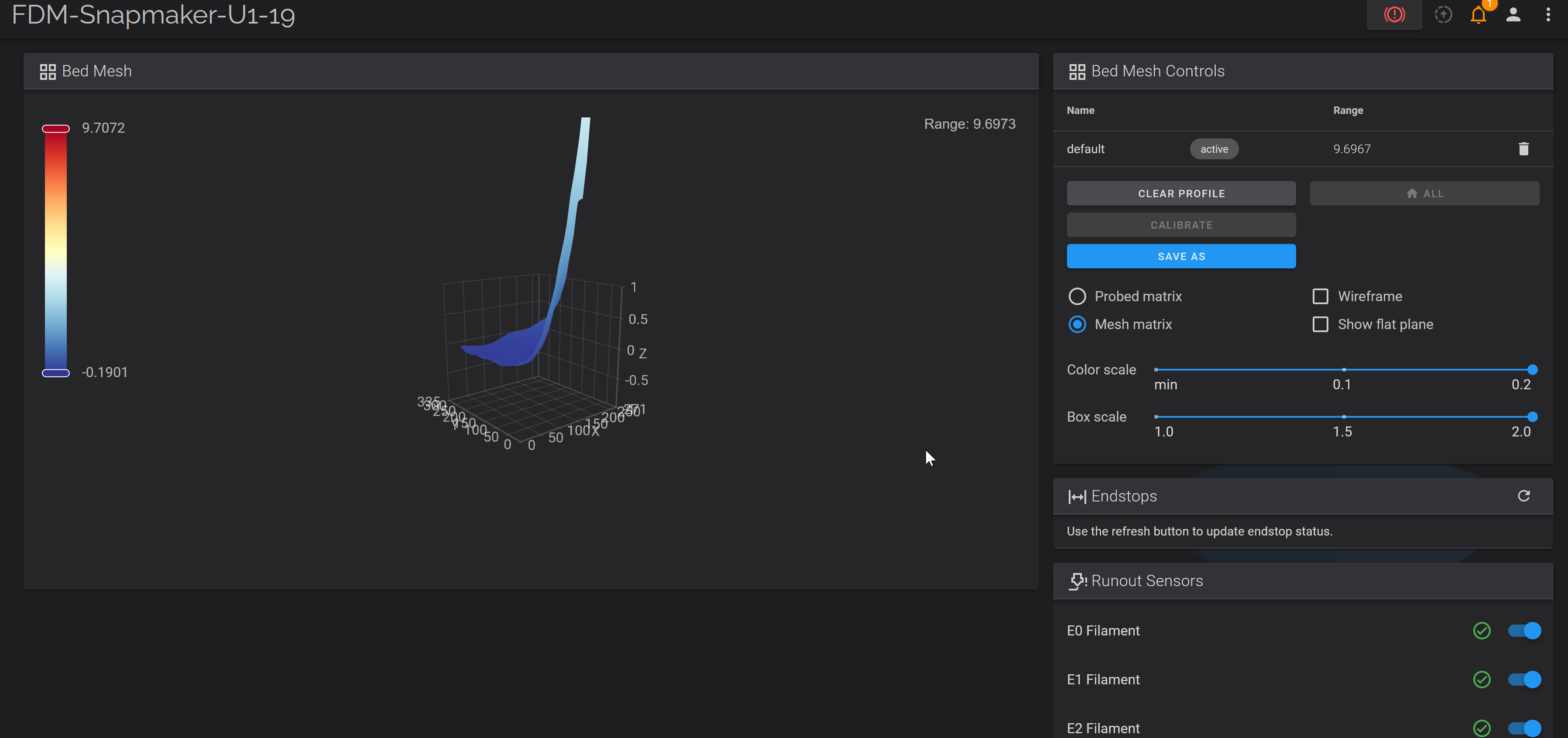Click the SAVE AS button
Screen dimensions: 1568x738
(1181, 256)
